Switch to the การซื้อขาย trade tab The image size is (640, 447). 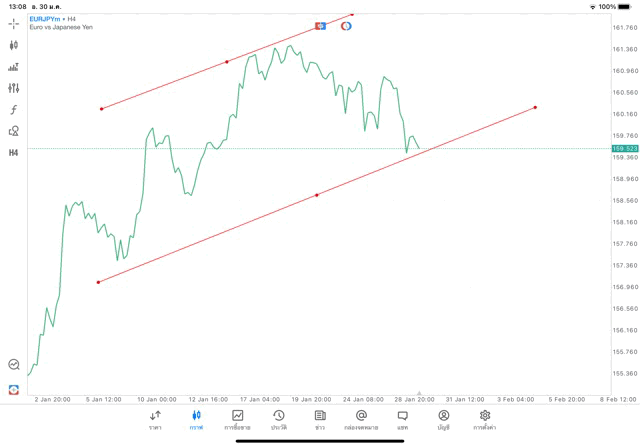click(237, 419)
